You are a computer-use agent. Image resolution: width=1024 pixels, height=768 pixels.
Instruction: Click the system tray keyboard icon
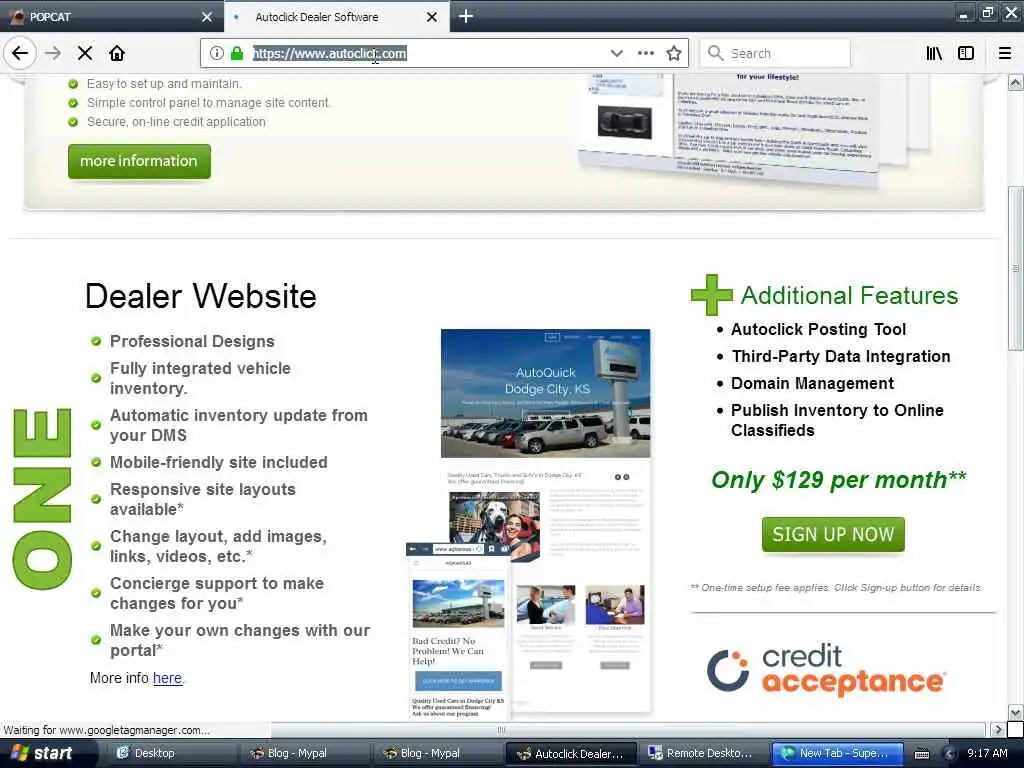922,754
